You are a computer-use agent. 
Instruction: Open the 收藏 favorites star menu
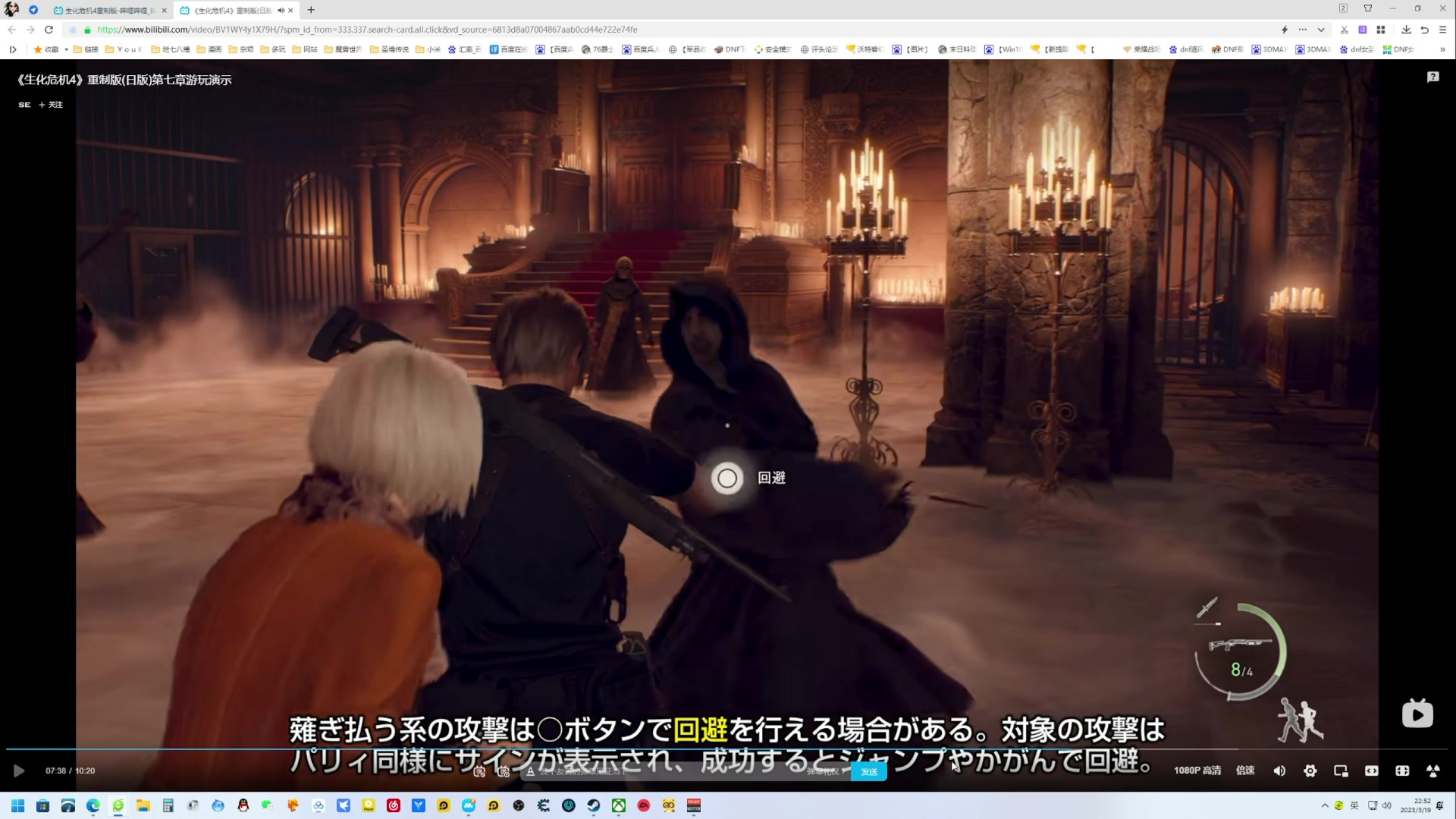click(46, 49)
